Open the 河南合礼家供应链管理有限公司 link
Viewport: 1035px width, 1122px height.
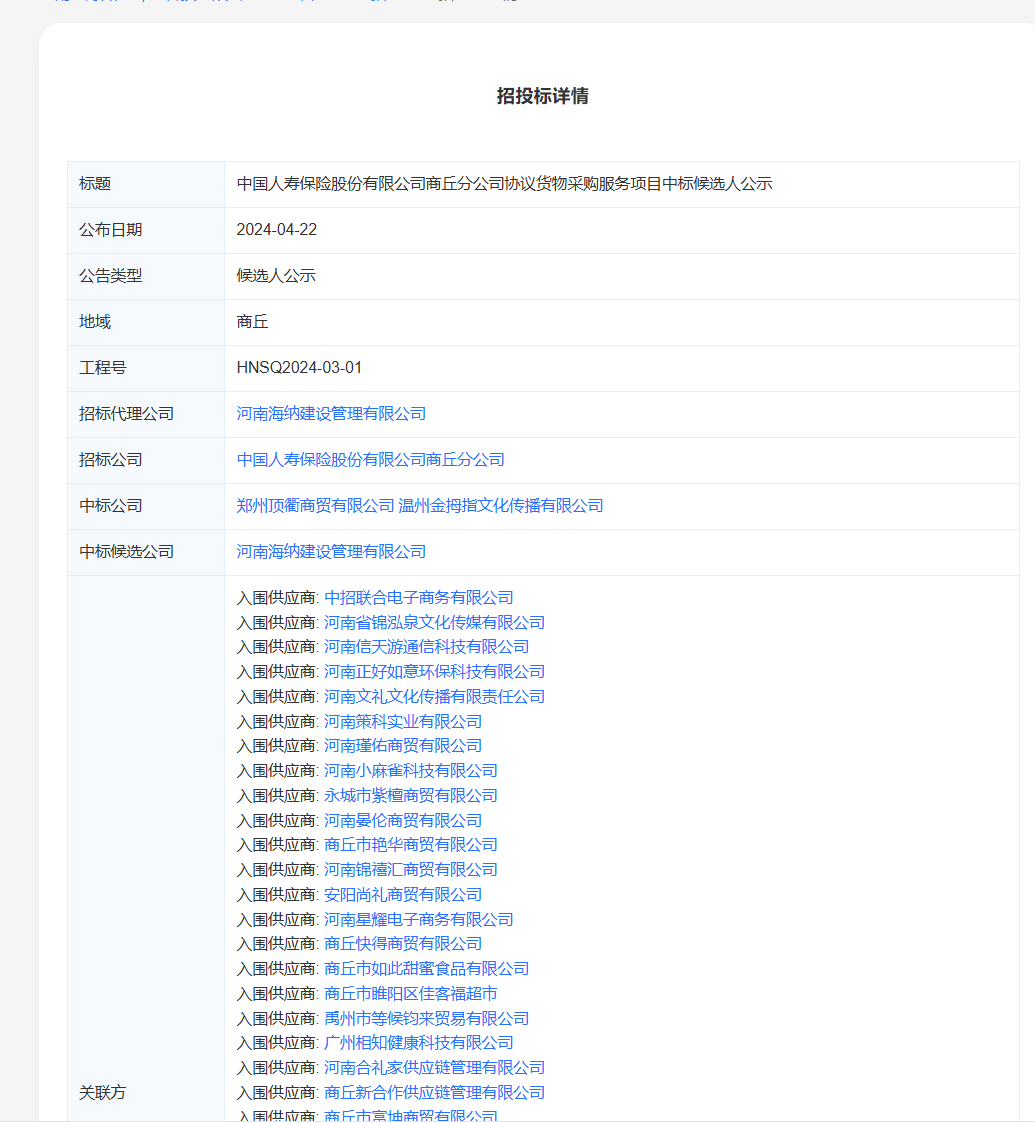434,1068
